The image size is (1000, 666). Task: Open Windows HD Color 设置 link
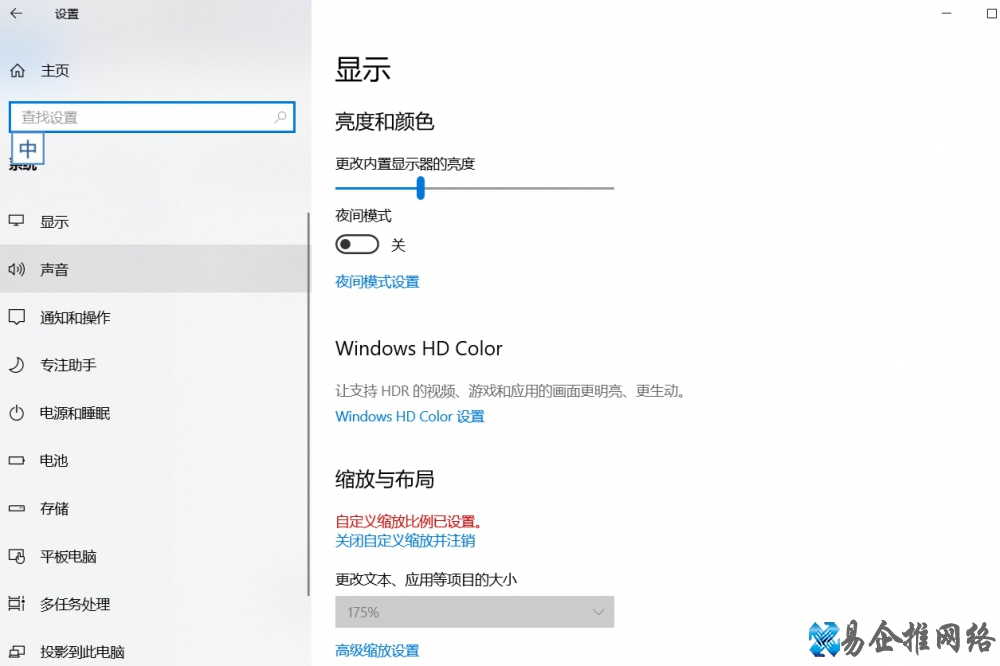pos(409,416)
